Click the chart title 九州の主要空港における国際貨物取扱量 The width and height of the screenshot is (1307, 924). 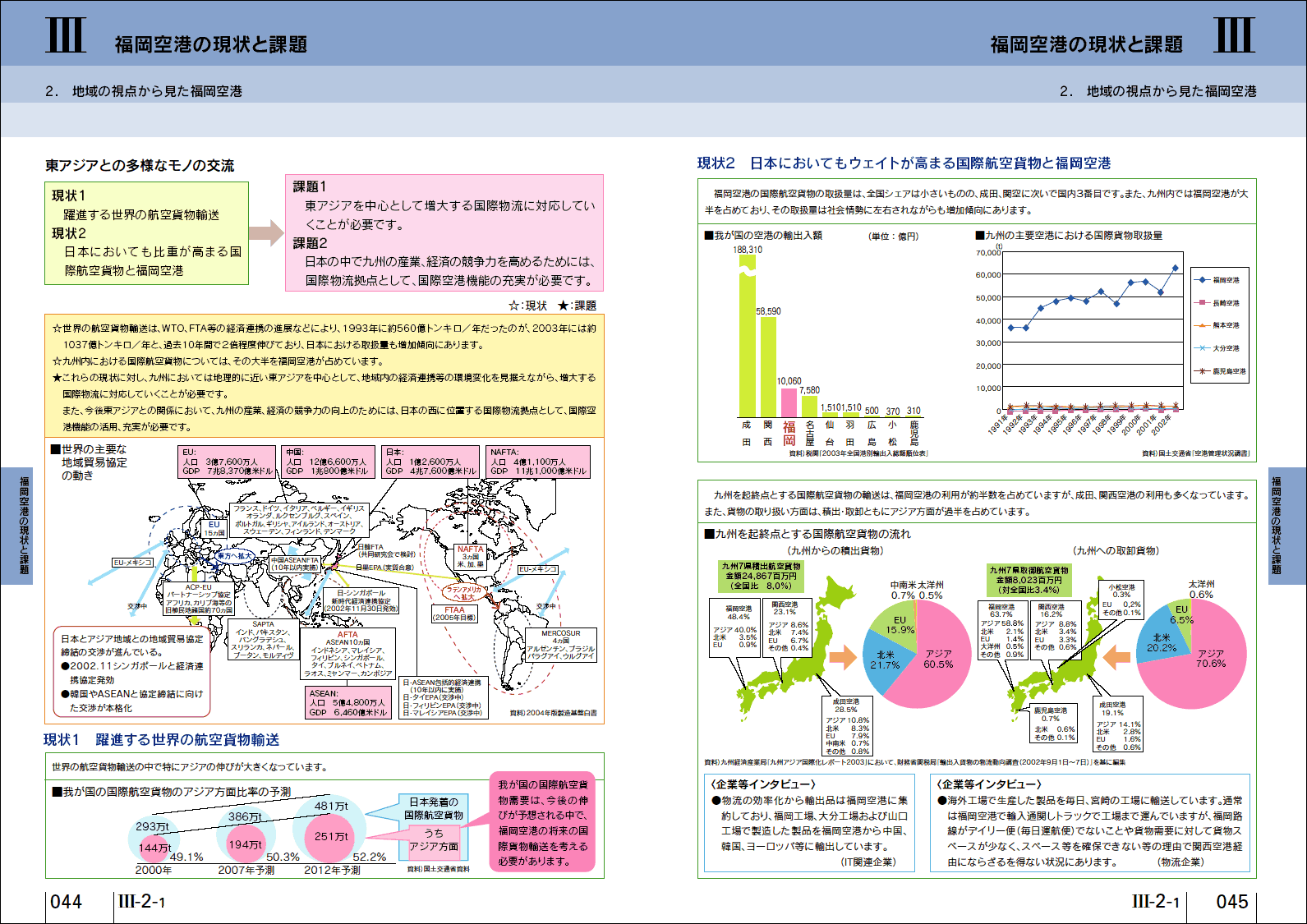click(1069, 236)
